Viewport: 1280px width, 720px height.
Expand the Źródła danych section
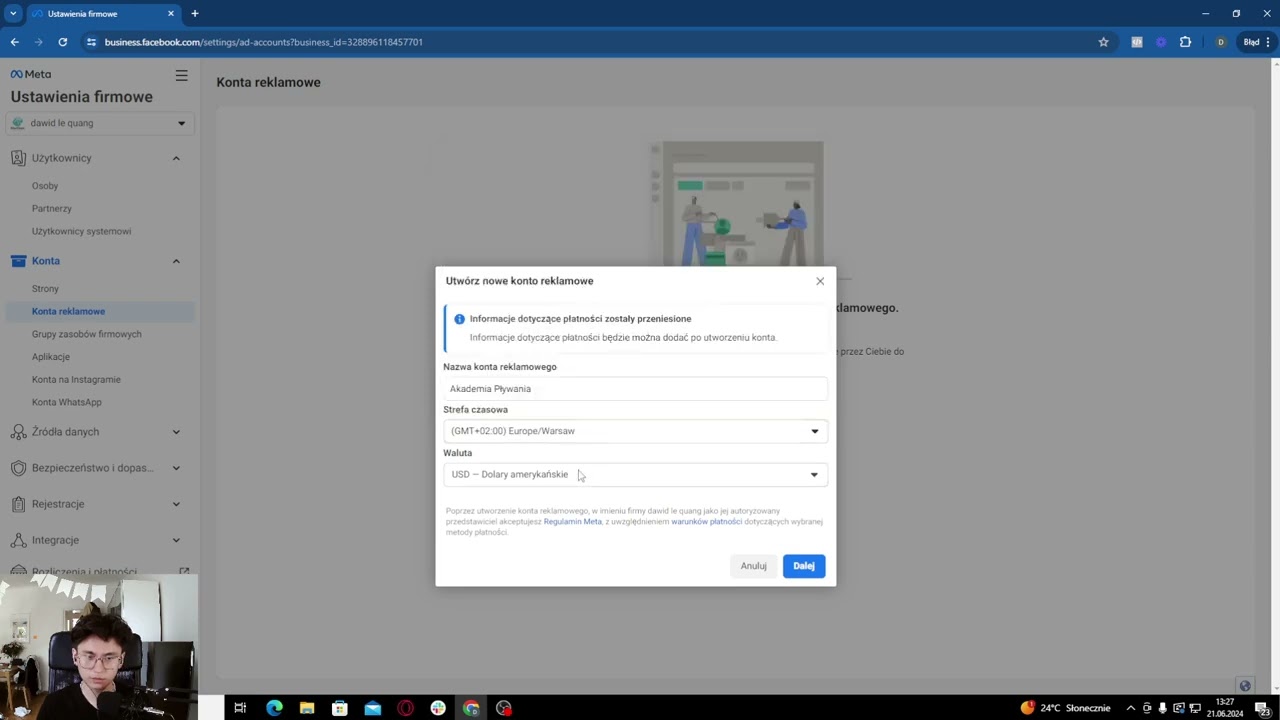pyautogui.click(x=176, y=432)
